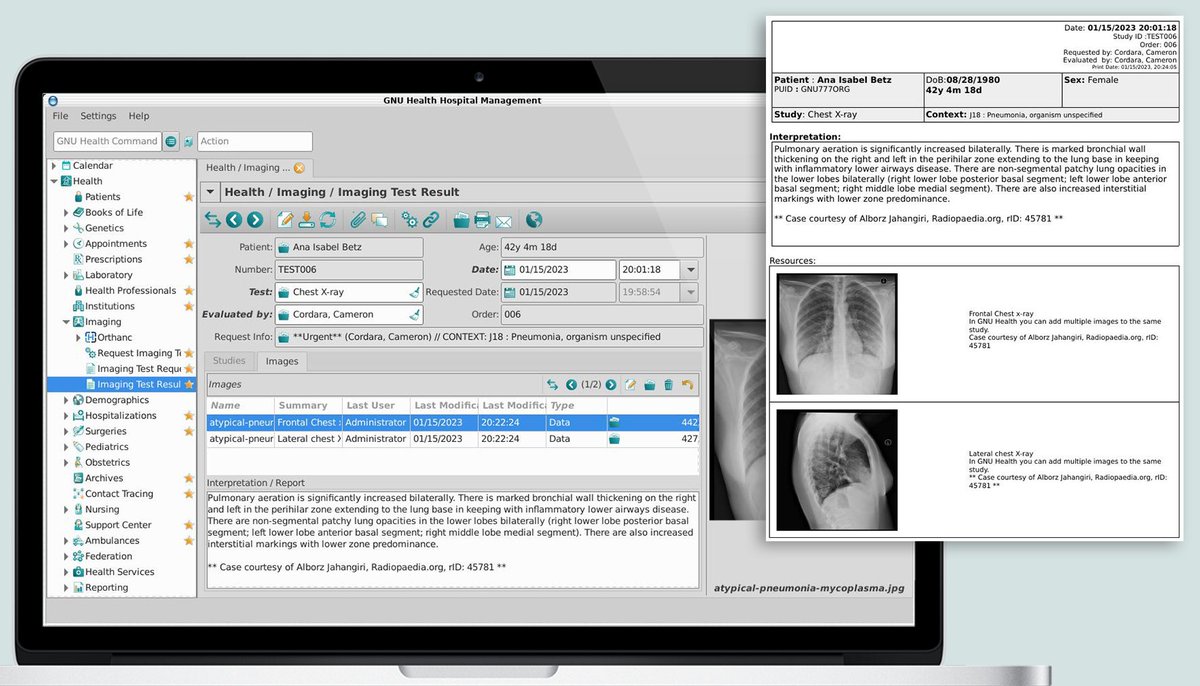Open the folder icon in Images panel toolbar
This screenshot has width=1200, height=686.
tap(649, 384)
